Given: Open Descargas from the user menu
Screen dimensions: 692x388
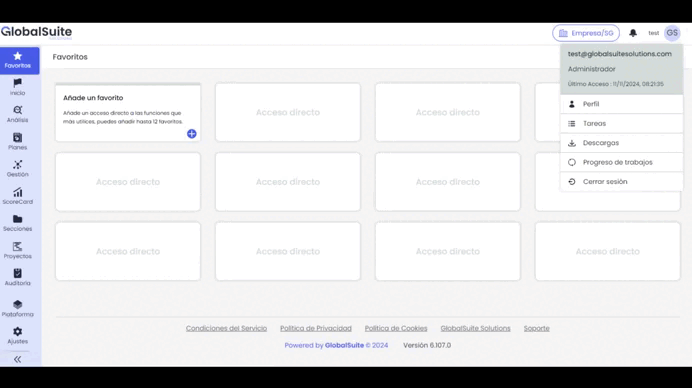Looking at the screenshot, I should tap(621, 143).
